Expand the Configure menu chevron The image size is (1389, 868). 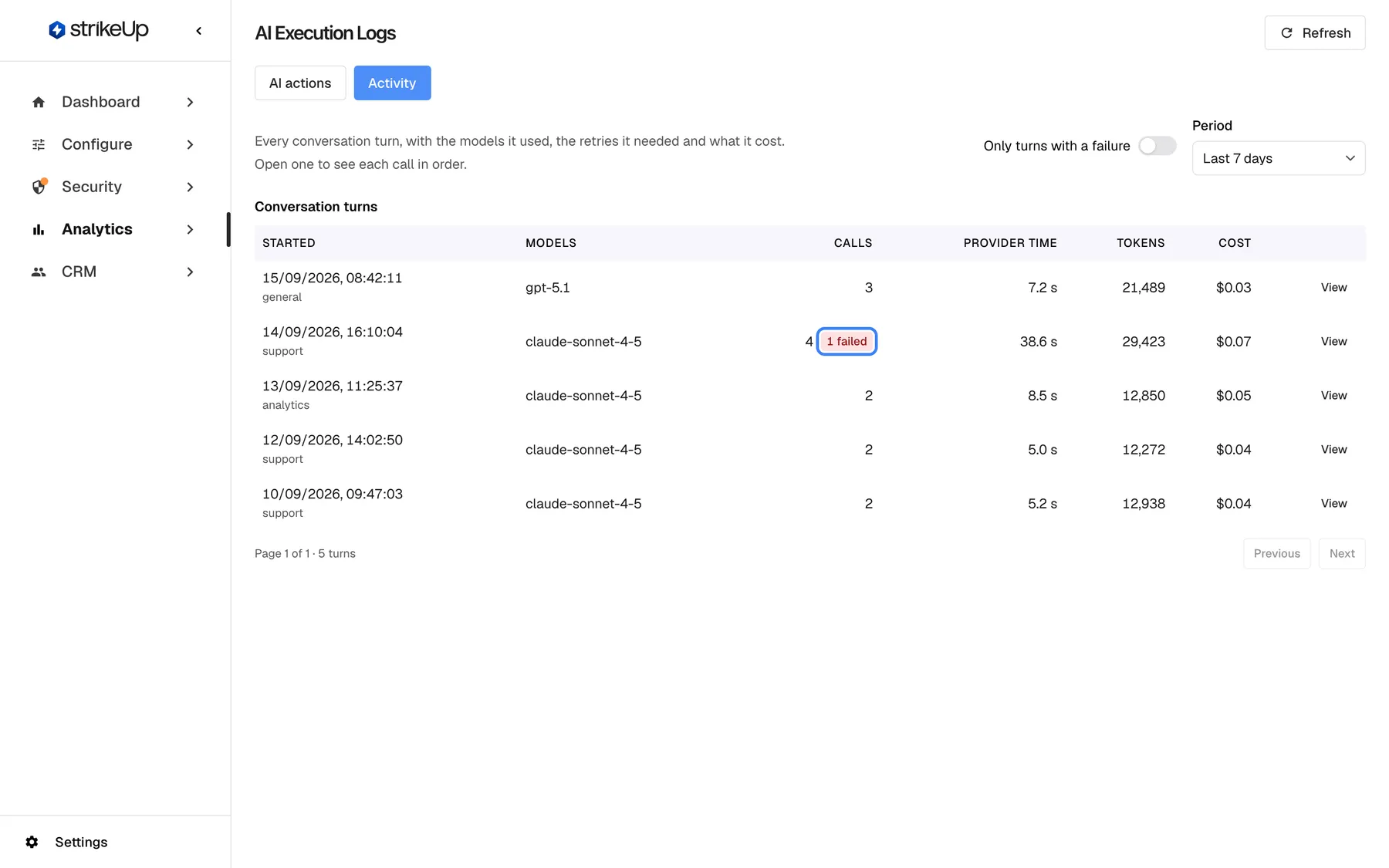point(190,144)
